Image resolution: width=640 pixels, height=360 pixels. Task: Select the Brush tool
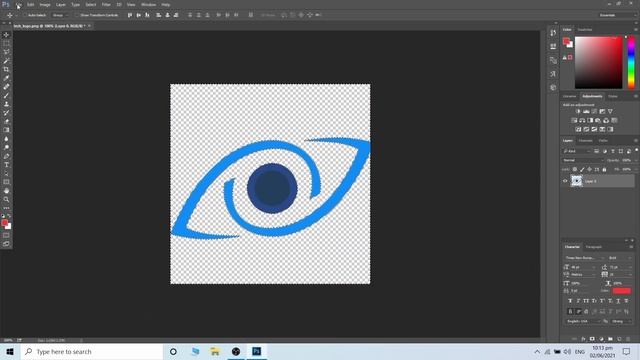pyautogui.click(x=6, y=96)
